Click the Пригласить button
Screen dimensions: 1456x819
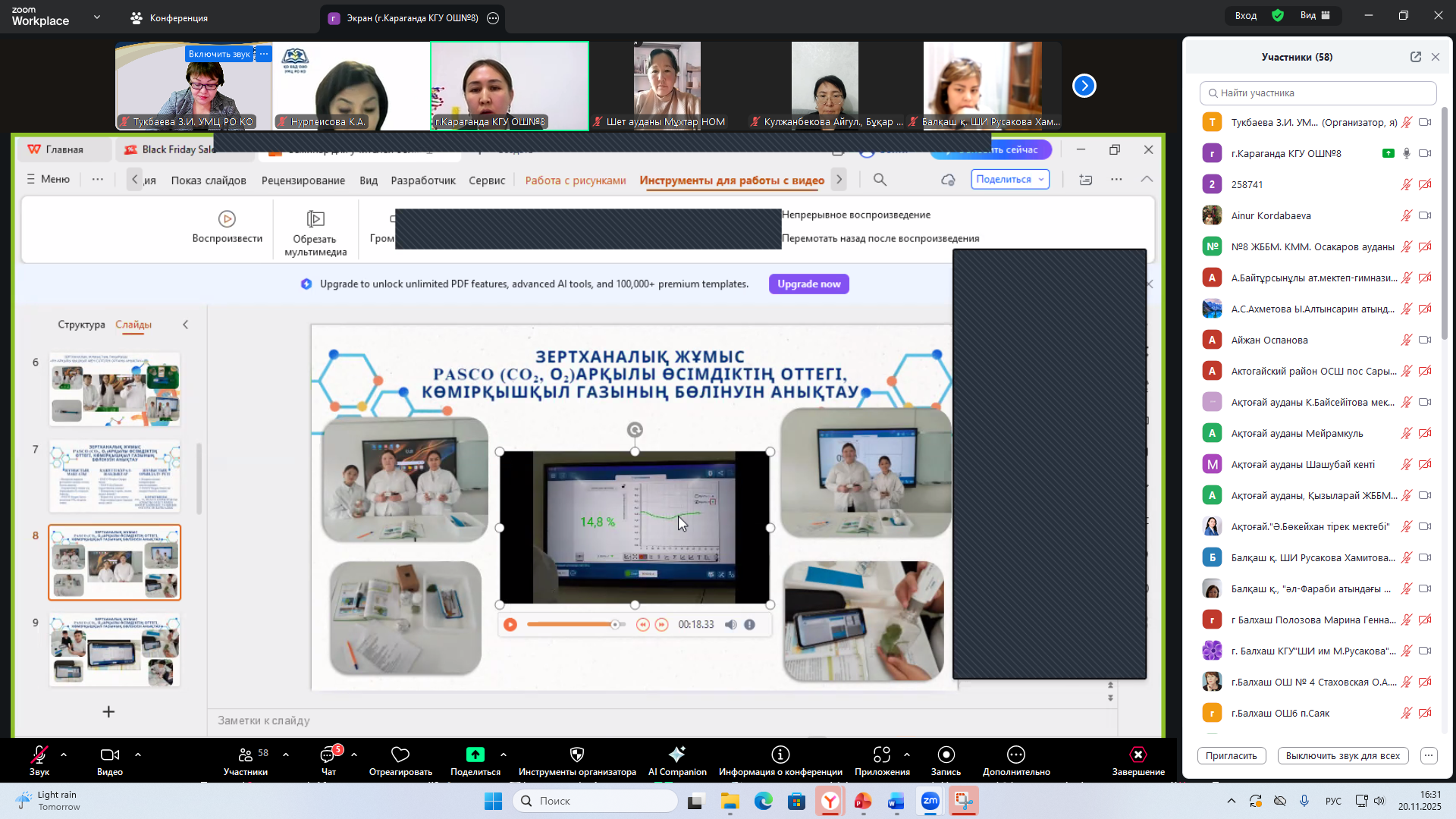(x=1231, y=756)
